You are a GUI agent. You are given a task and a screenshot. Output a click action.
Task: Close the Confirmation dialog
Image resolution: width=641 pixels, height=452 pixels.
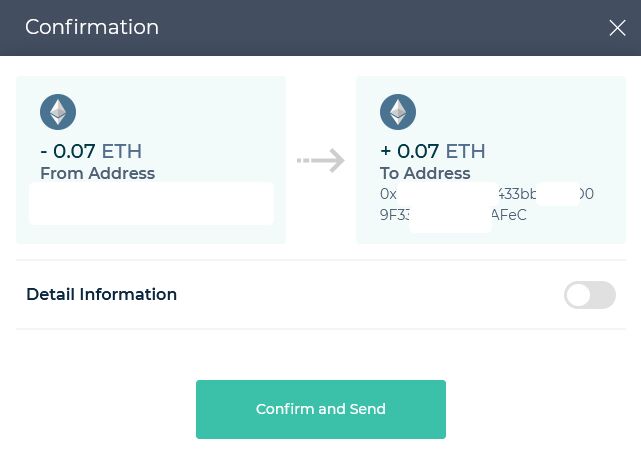click(617, 28)
